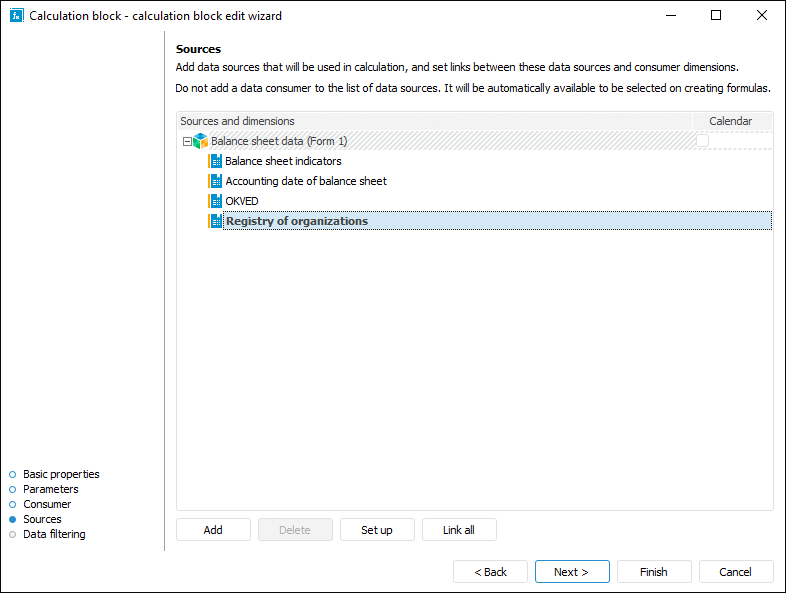Click the OKVED dimension icon

[x=215, y=201]
